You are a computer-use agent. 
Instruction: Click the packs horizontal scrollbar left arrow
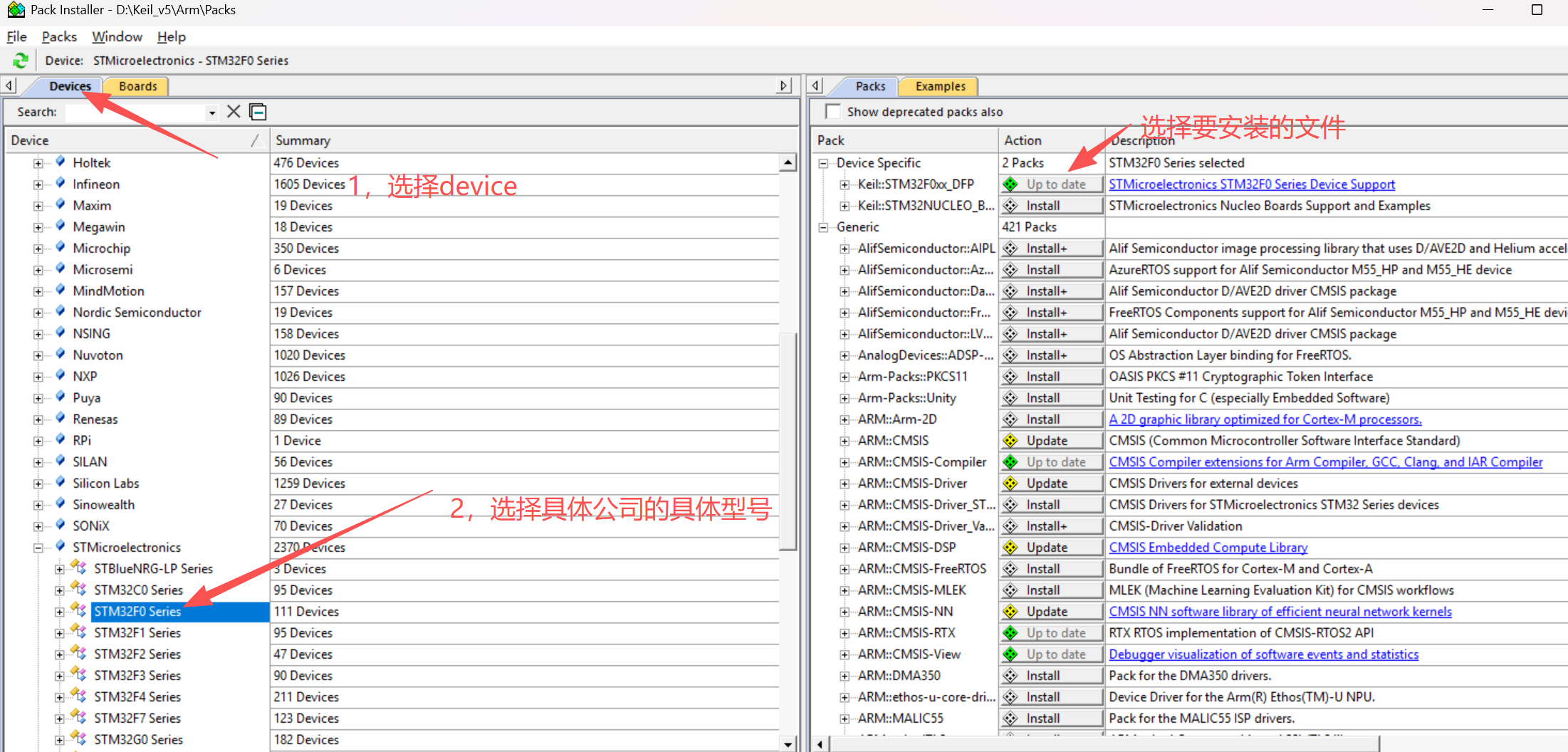(820, 744)
